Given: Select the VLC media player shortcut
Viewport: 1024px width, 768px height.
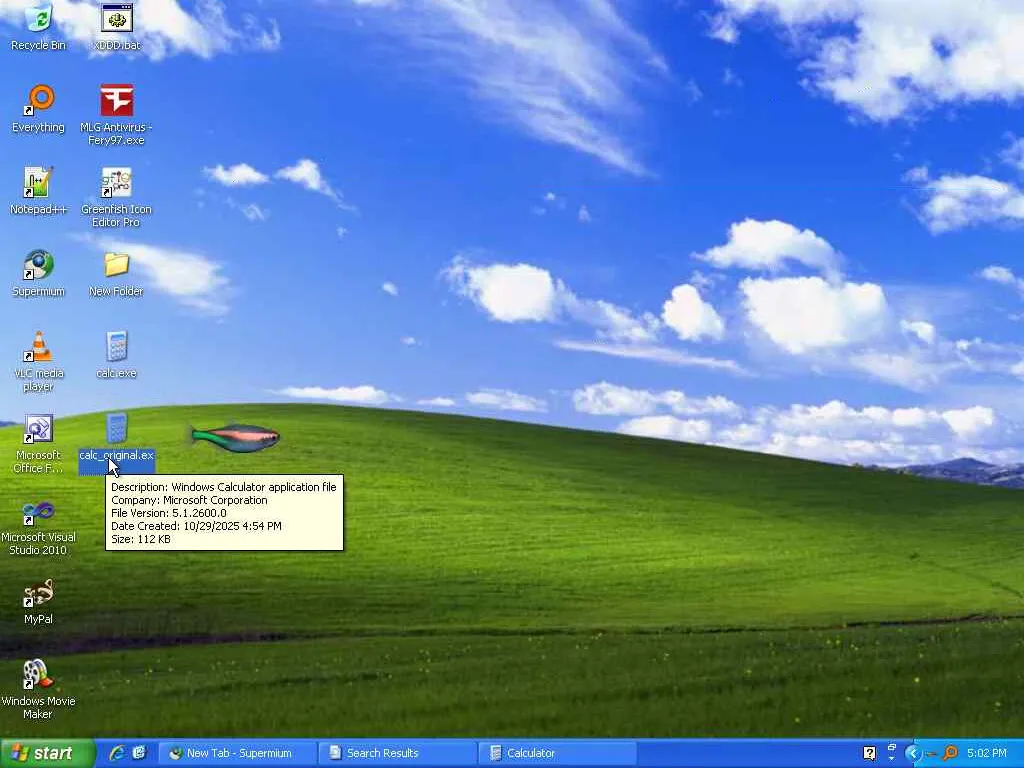Looking at the screenshot, I should pos(39,346).
